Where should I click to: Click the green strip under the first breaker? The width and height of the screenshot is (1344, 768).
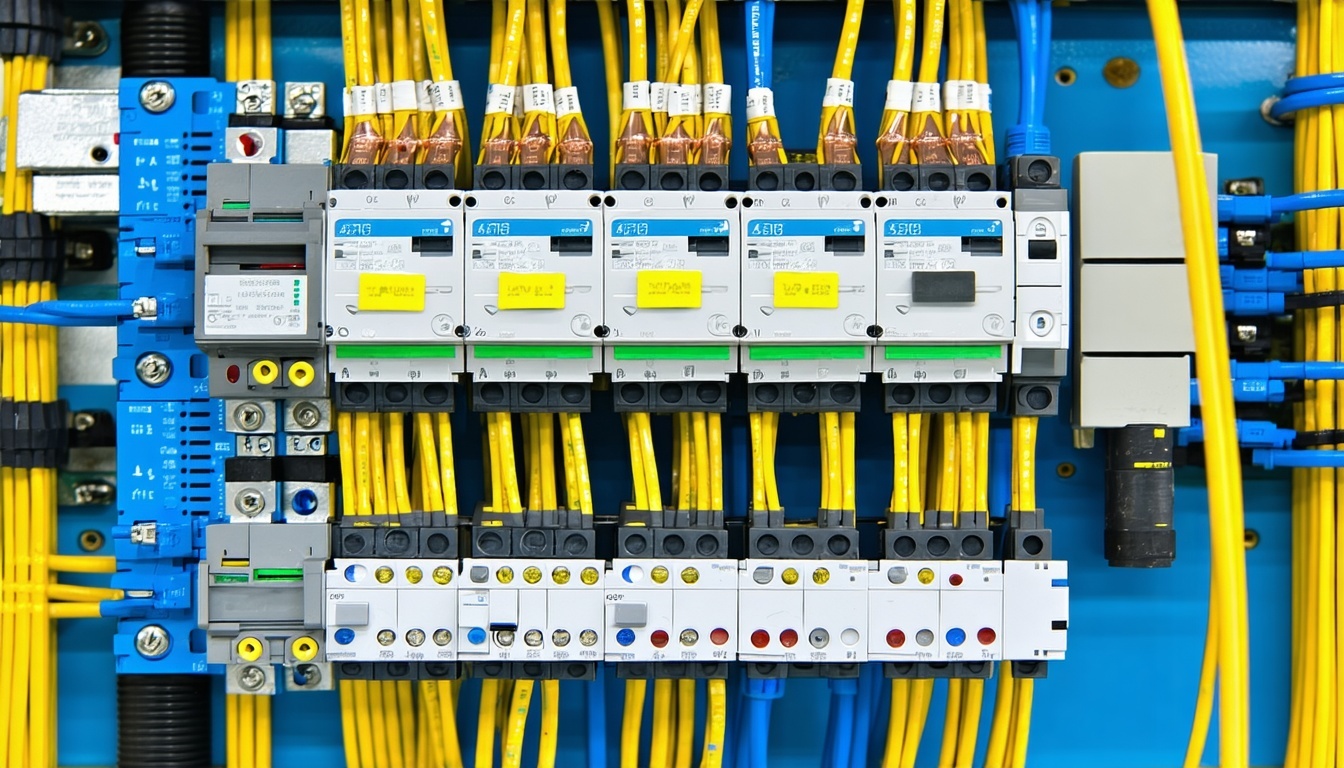(x=395, y=352)
